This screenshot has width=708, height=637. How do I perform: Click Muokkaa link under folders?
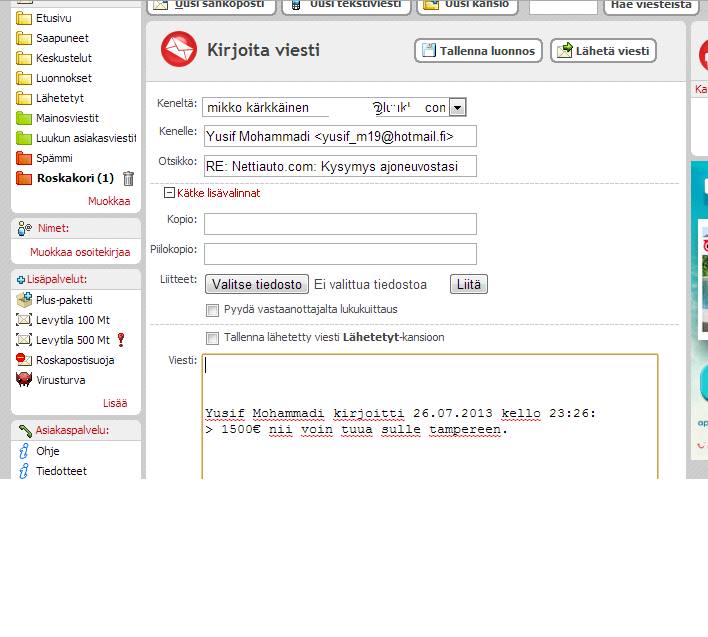point(109,201)
